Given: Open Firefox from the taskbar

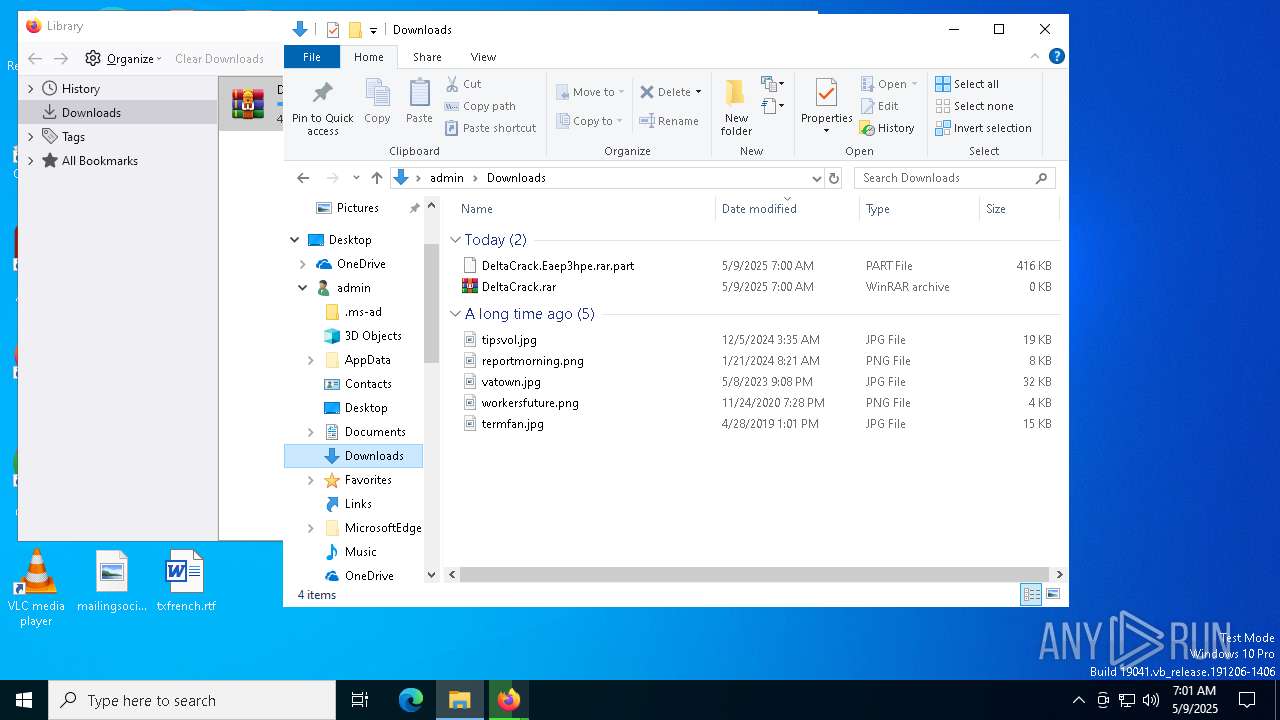Looking at the screenshot, I should [509, 700].
